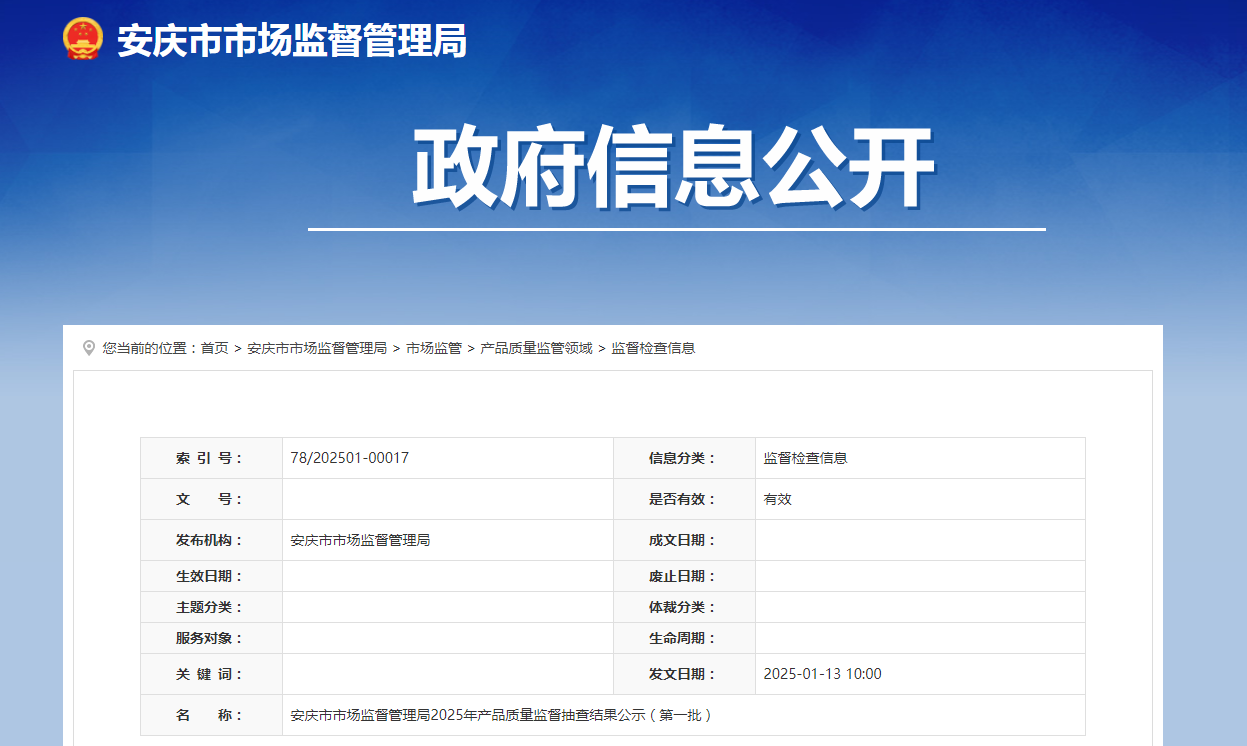This screenshot has height=746, width=1247.
Task: Select 市场监管 breadcrumb item
Action: pos(434,348)
